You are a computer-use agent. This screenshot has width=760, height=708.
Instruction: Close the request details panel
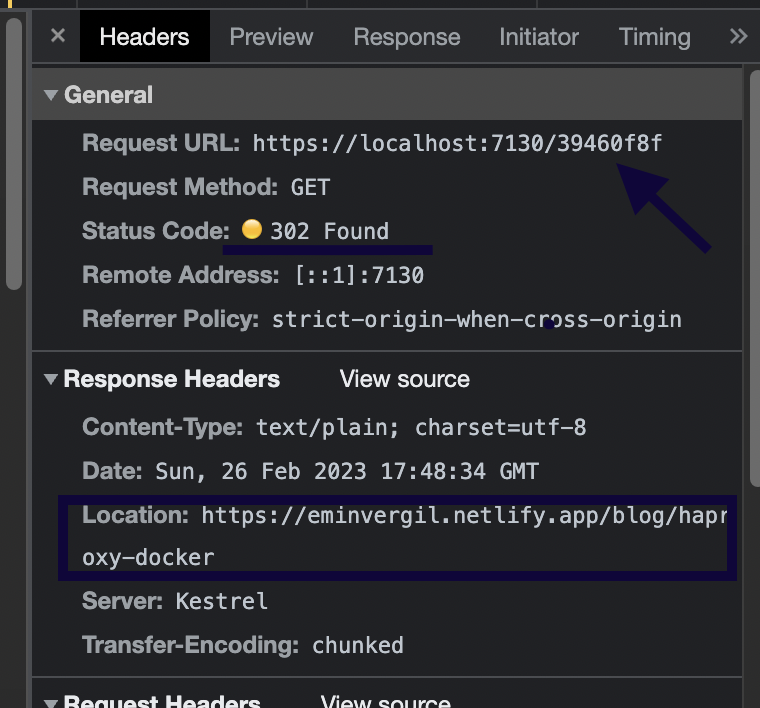coord(58,36)
